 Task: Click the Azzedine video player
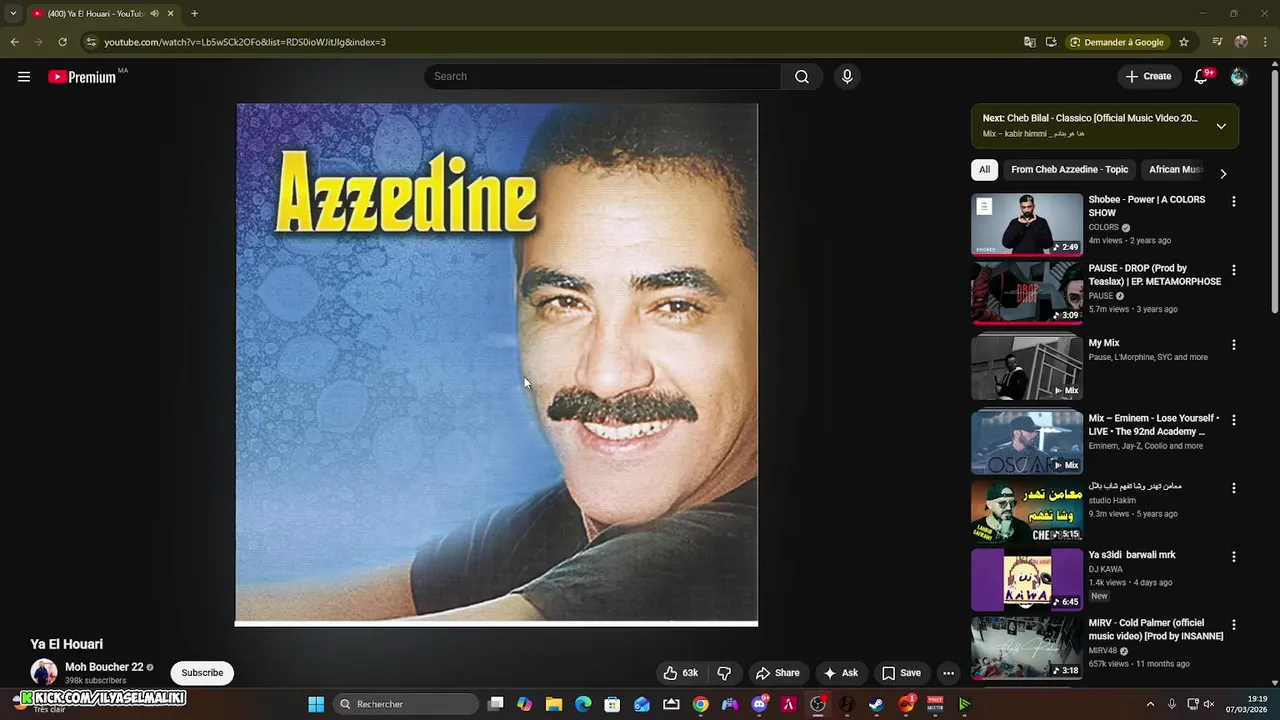point(497,364)
